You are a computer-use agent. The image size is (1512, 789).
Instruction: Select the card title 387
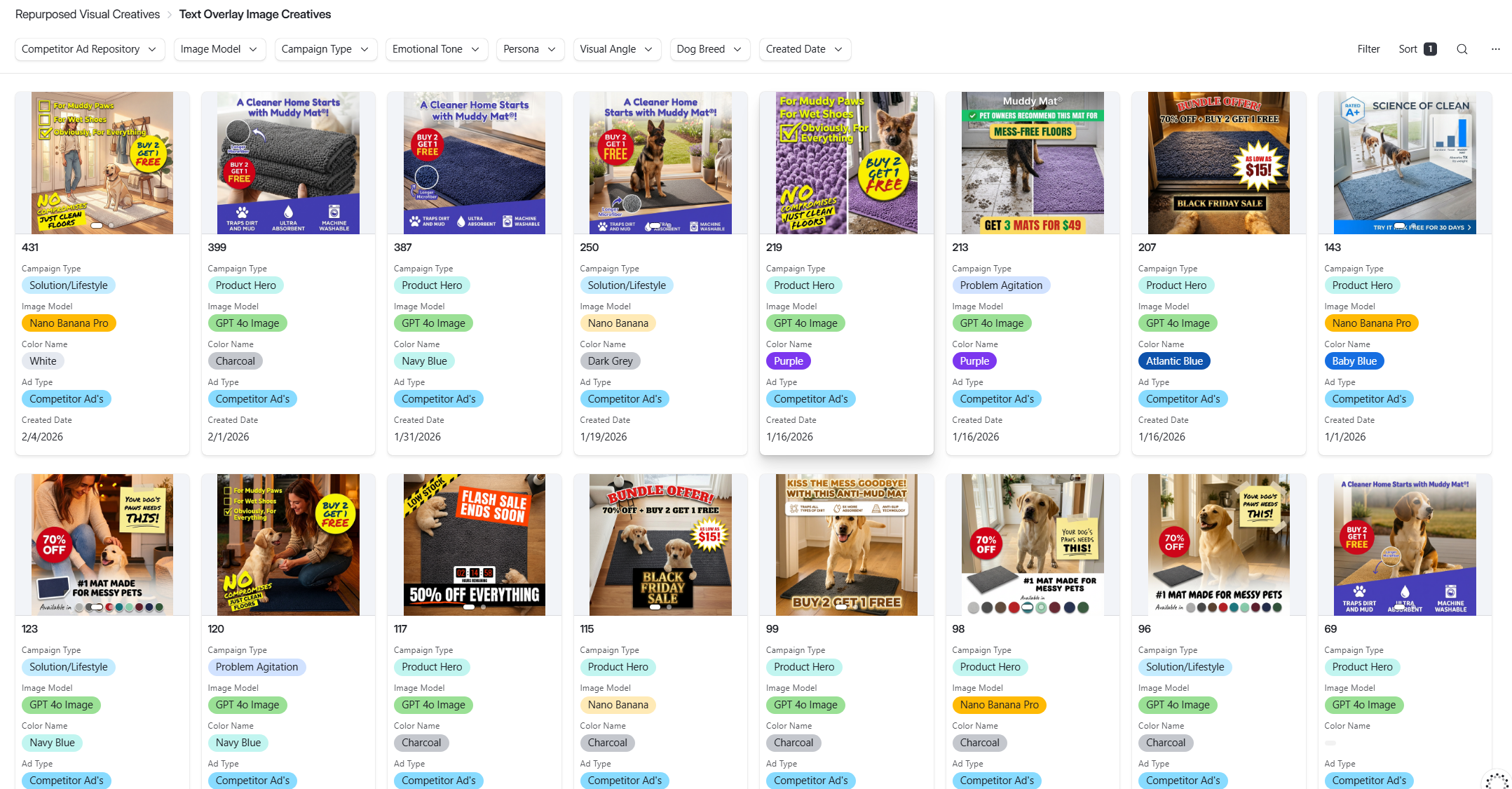[x=403, y=248]
